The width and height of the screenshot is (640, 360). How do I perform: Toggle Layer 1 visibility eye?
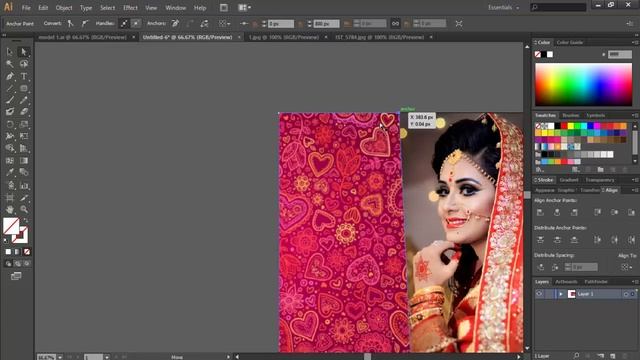coord(539,294)
